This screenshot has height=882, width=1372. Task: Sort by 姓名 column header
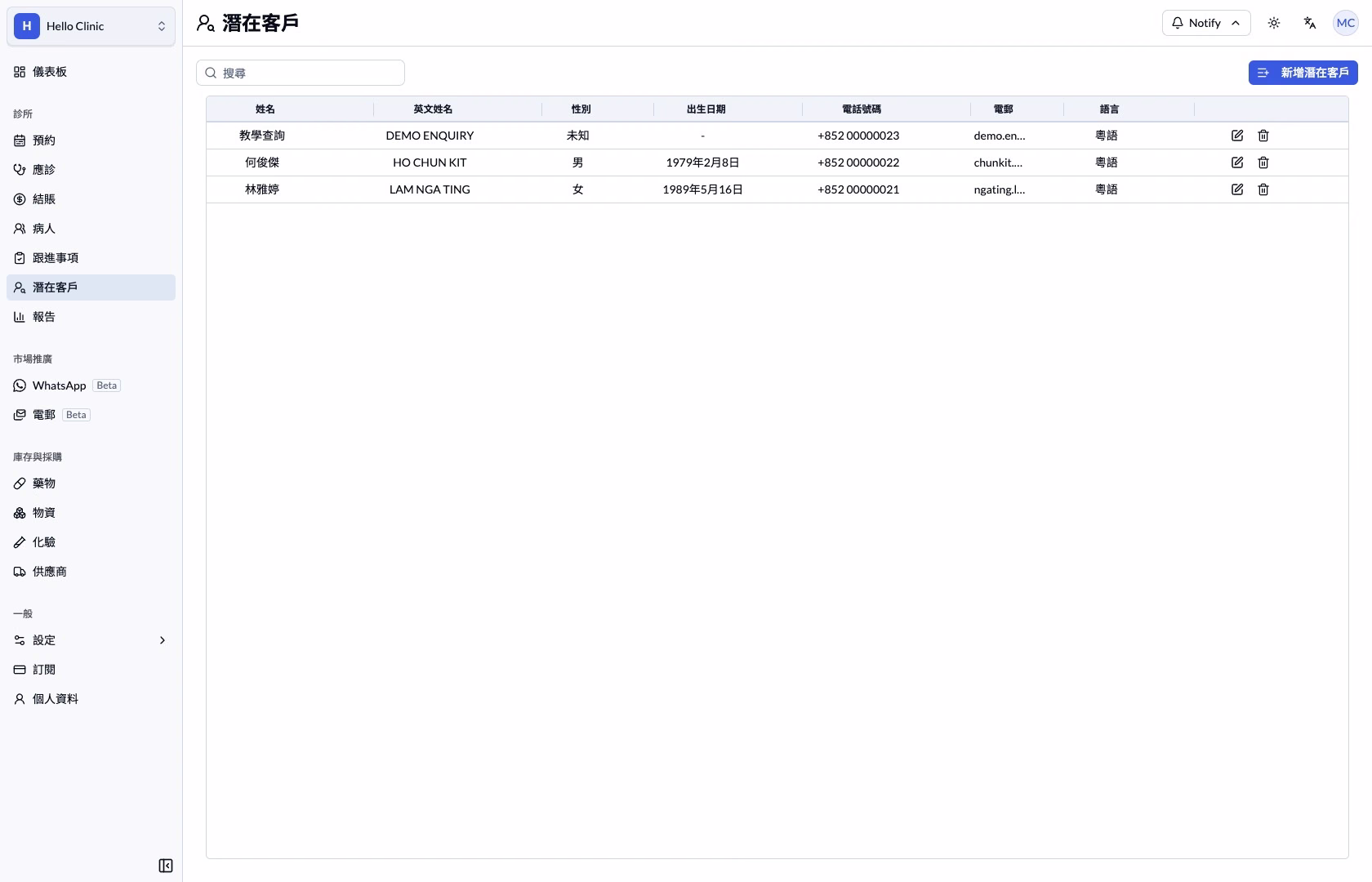click(x=265, y=109)
